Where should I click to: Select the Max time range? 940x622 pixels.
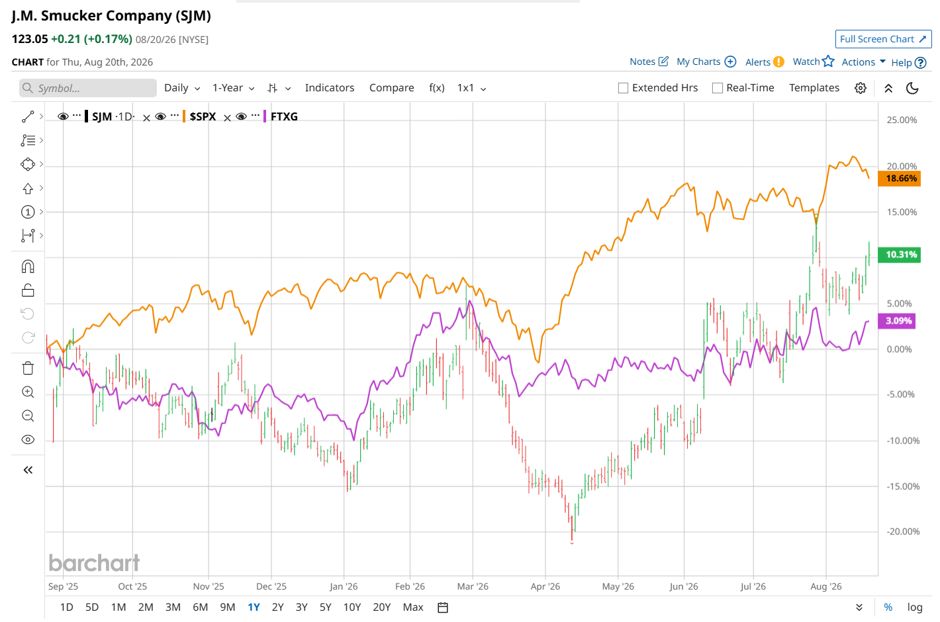413,608
